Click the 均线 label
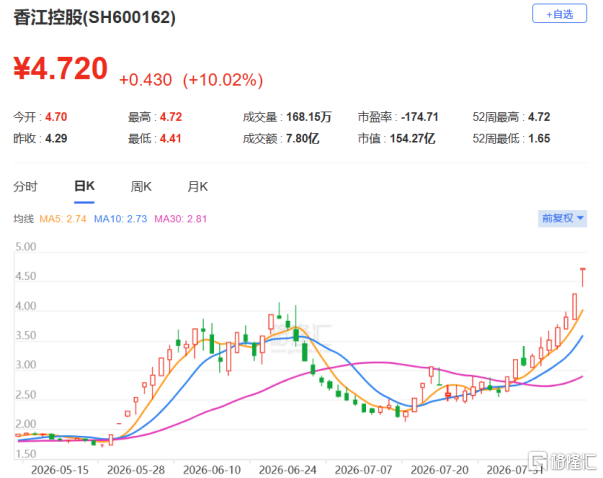603x478 pixels. click(x=23, y=219)
